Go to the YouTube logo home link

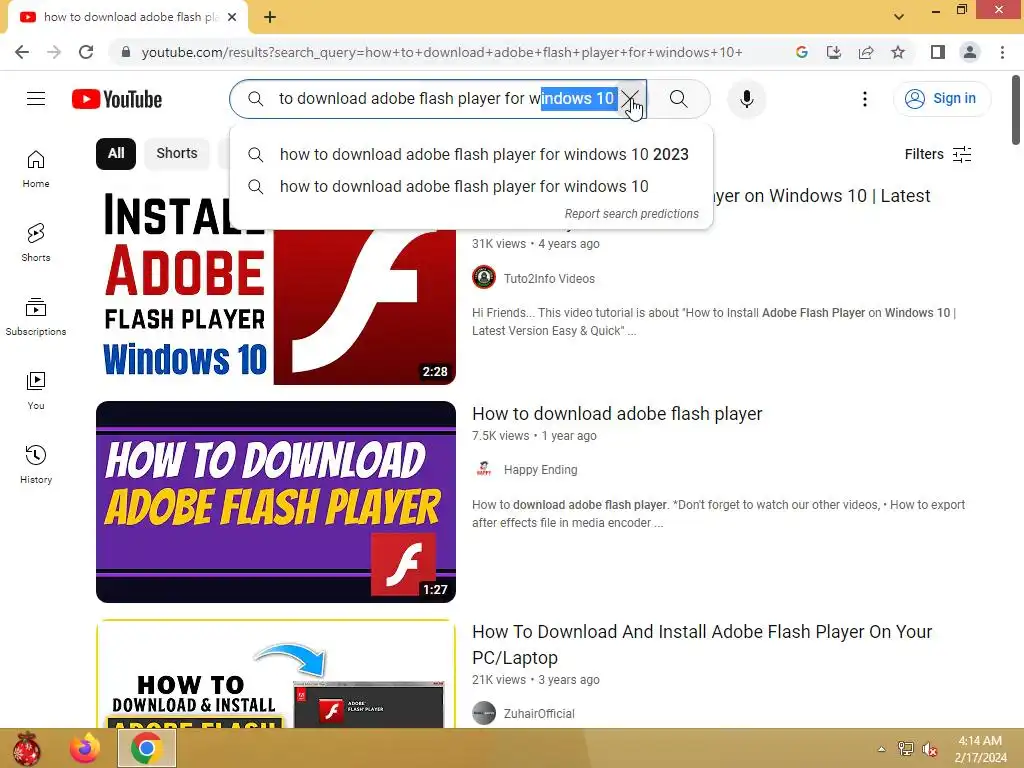pos(117,99)
